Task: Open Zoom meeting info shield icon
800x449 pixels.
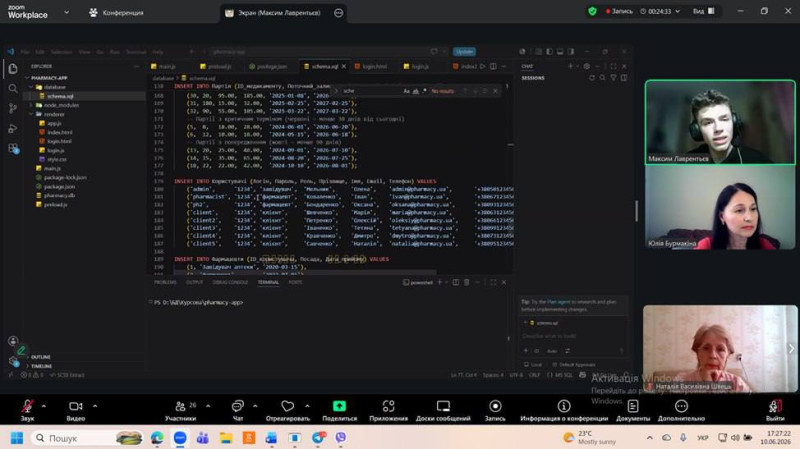Action: 592,11
